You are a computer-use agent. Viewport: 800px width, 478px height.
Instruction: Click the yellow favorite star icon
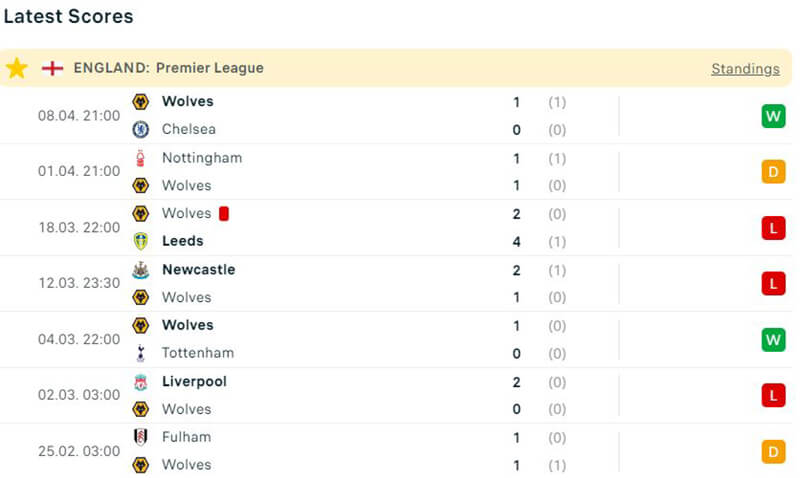[x=17, y=68]
